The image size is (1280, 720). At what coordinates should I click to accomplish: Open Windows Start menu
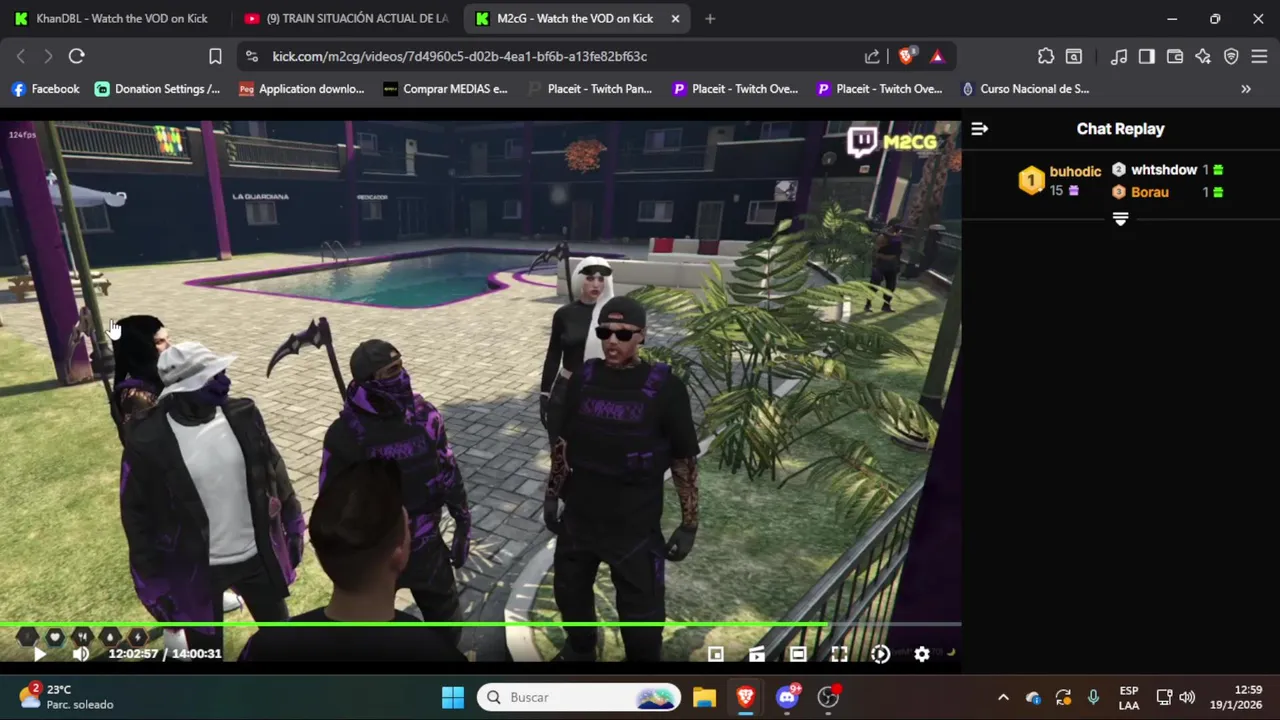(x=453, y=697)
